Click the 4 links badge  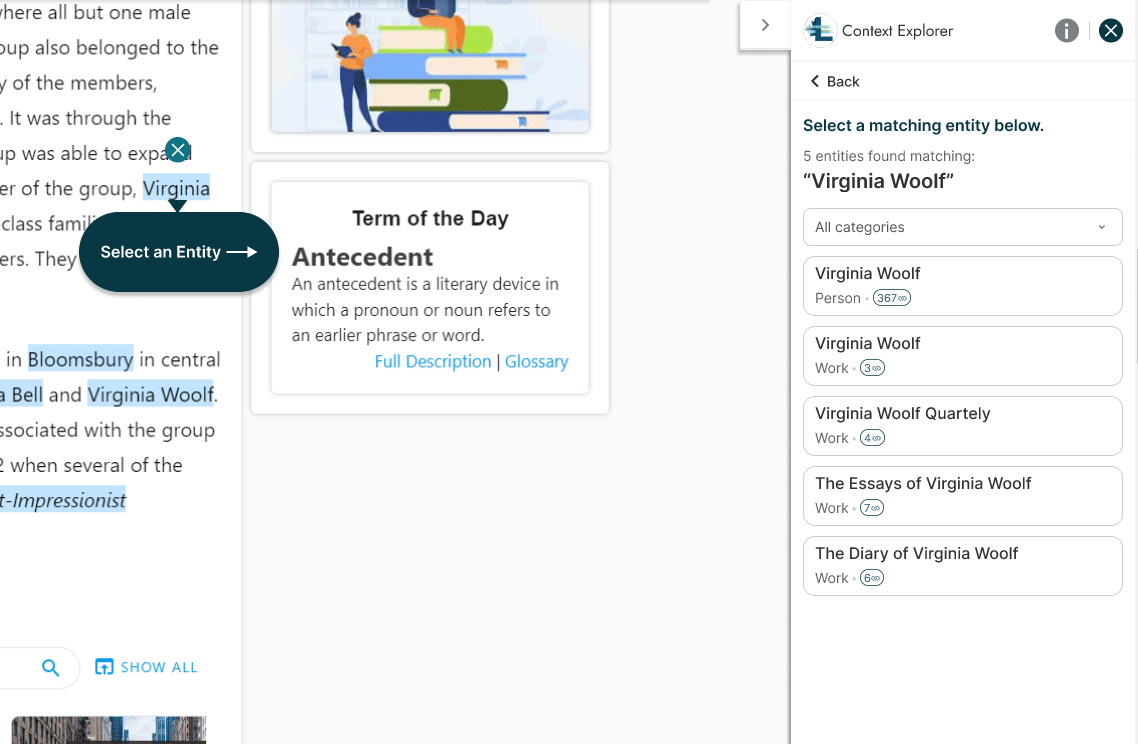coord(872,438)
